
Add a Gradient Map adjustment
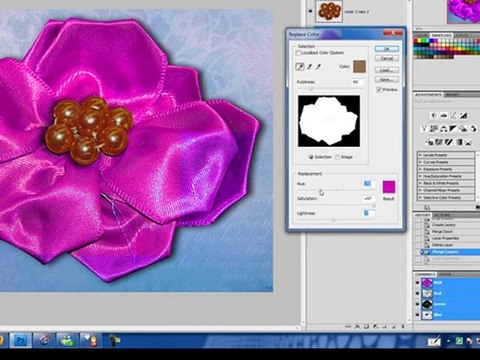tap(459, 142)
